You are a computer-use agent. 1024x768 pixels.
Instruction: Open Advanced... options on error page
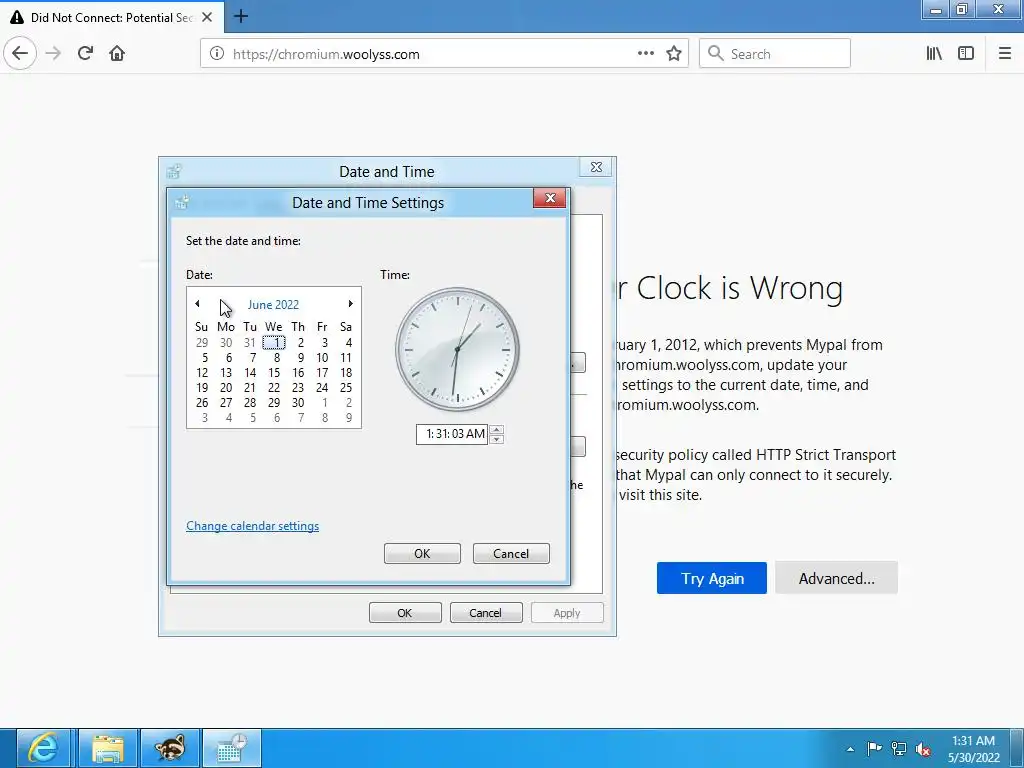click(837, 578)
